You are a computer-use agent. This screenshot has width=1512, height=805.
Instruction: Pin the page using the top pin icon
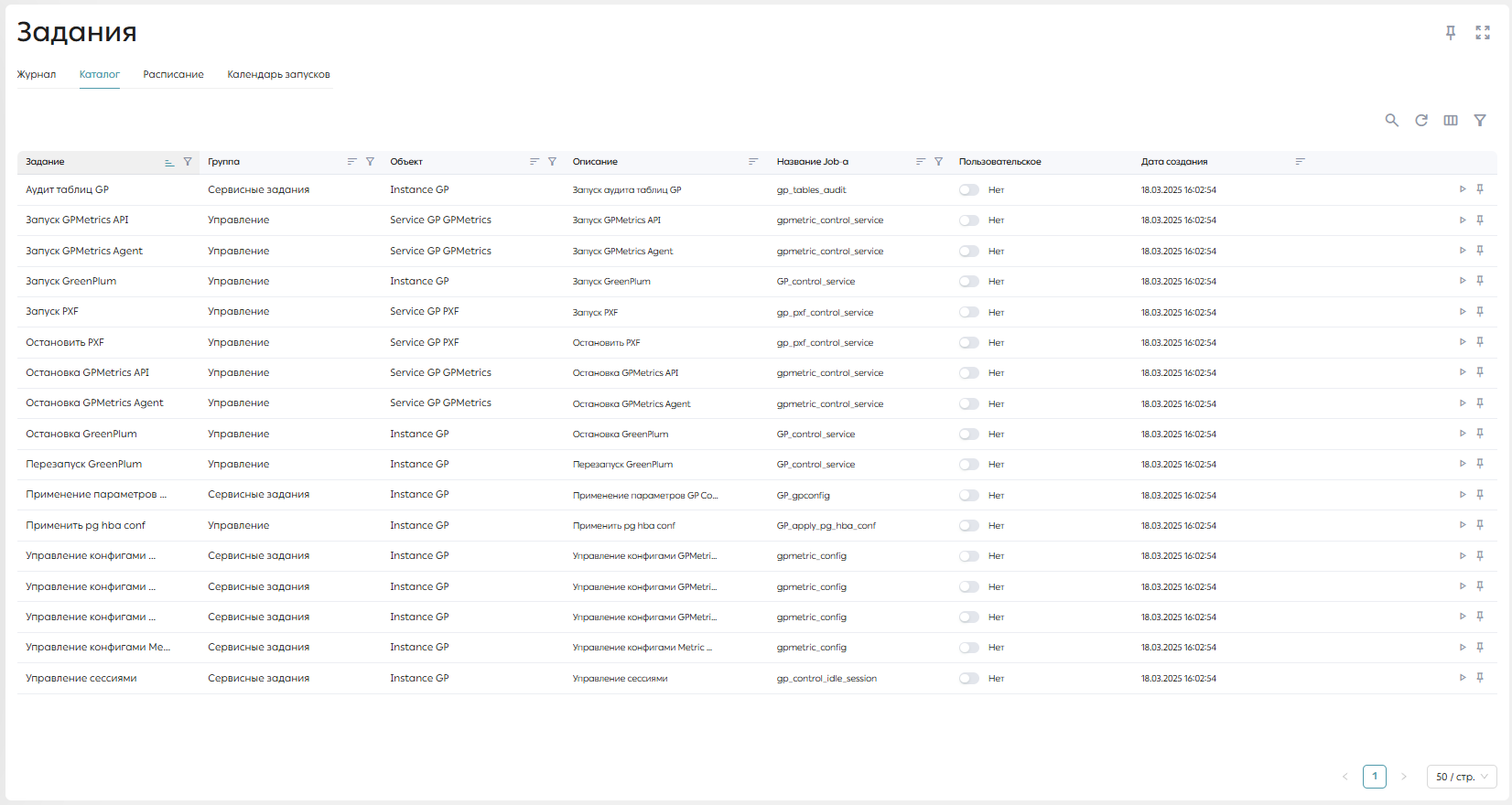1451,32
